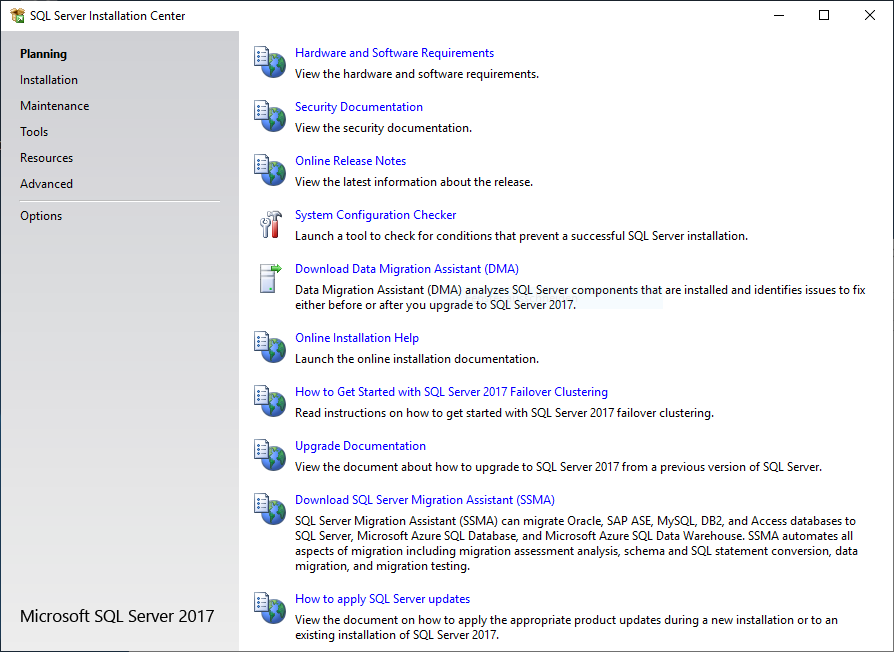Click 'View the security documentation.' description

tap(383, 128)
